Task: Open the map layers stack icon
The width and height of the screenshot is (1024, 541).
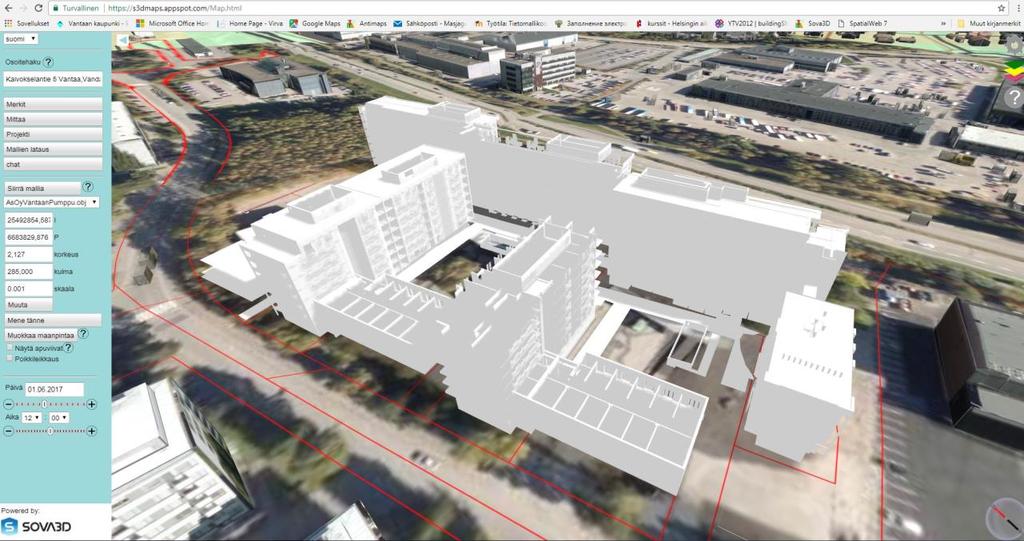Action: 1013,69
